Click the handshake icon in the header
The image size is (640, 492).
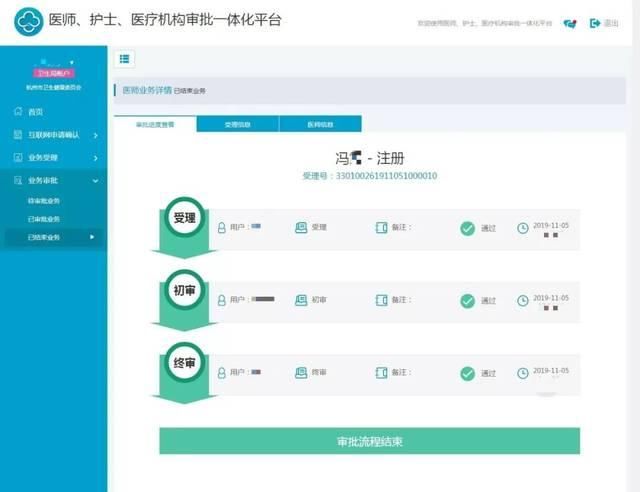570,24
